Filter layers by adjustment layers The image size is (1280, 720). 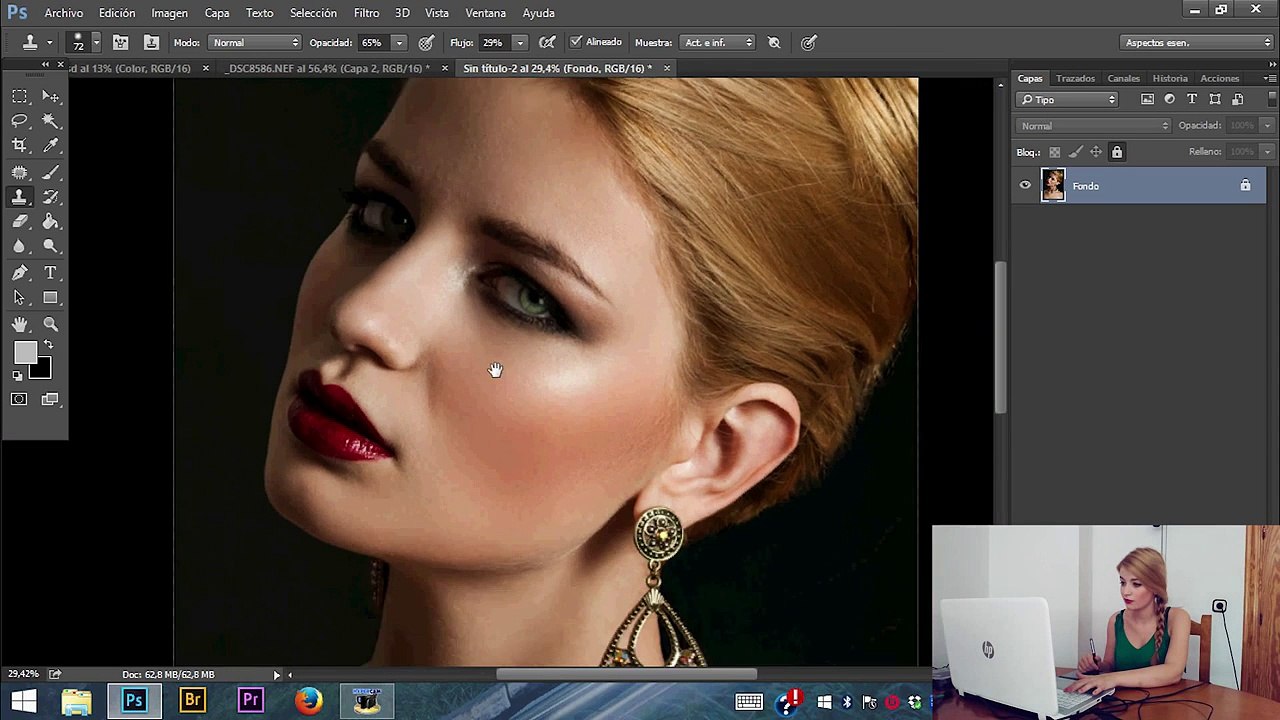coord(1169,99)
